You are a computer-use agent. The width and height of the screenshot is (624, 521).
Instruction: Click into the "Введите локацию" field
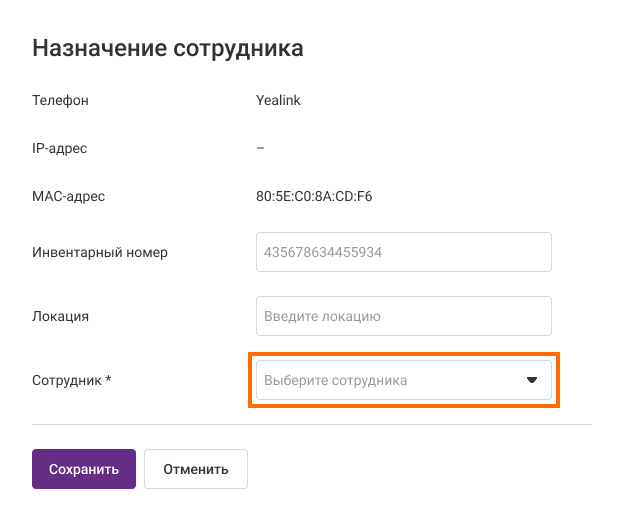click(403, 316)
